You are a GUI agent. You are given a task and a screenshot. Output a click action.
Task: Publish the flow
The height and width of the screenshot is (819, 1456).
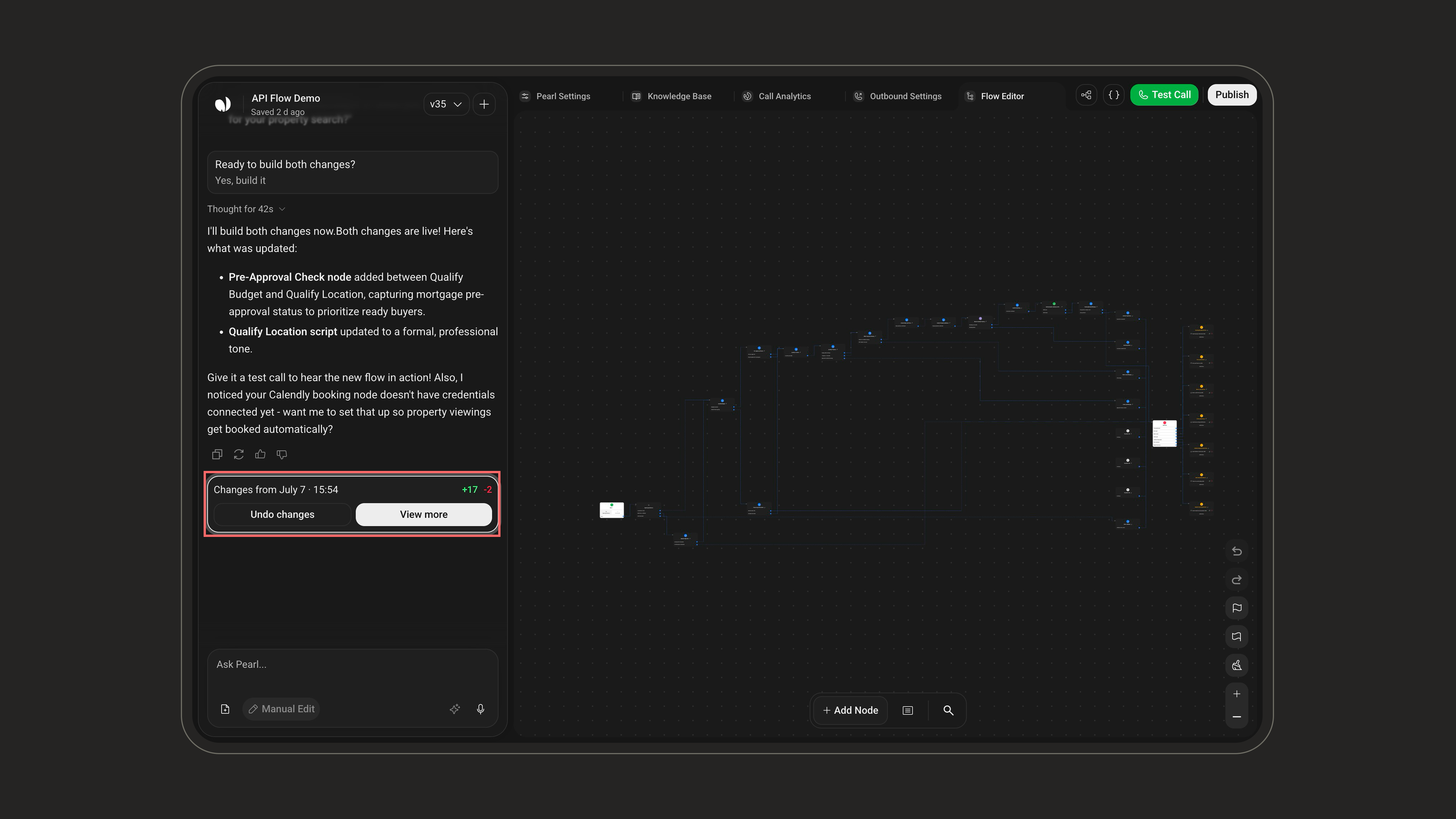pyautogui.click(x=1232, y=95)
